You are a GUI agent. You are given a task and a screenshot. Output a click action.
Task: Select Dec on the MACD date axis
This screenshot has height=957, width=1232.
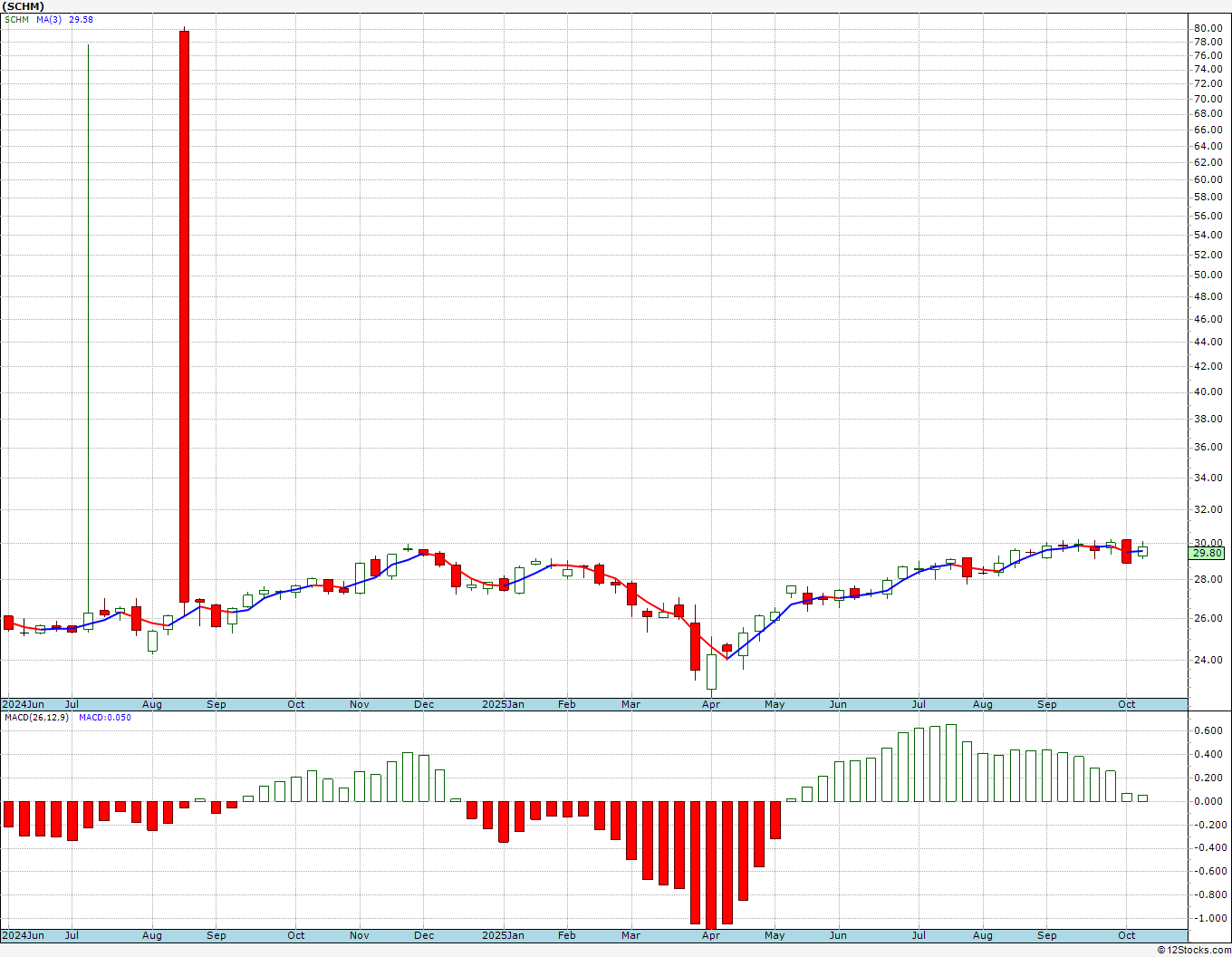[424, 935]
